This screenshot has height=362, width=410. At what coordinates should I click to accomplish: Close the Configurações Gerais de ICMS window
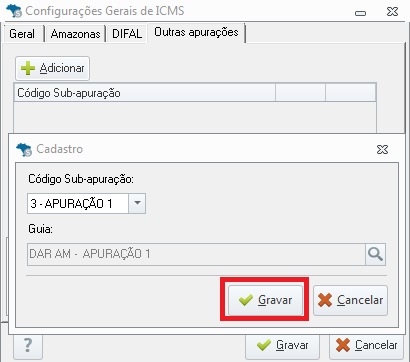(x=392, y=12)
